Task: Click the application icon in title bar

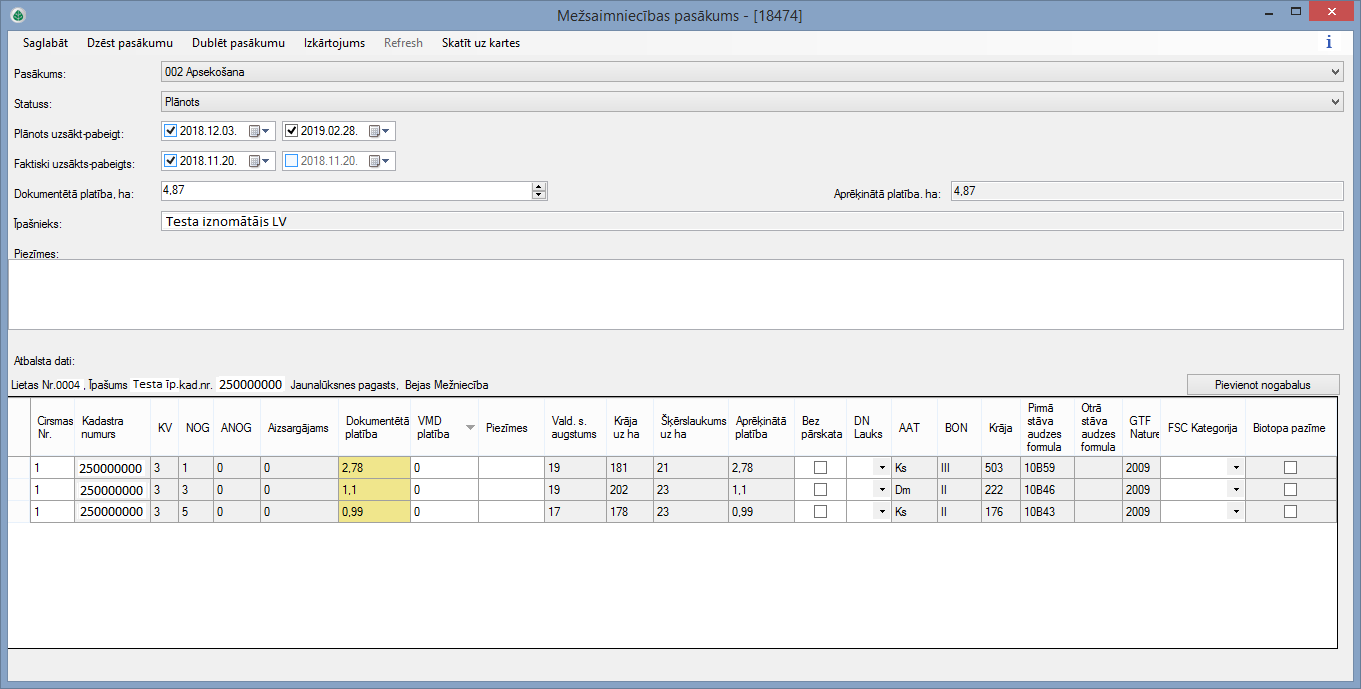Action: (17, 15)
